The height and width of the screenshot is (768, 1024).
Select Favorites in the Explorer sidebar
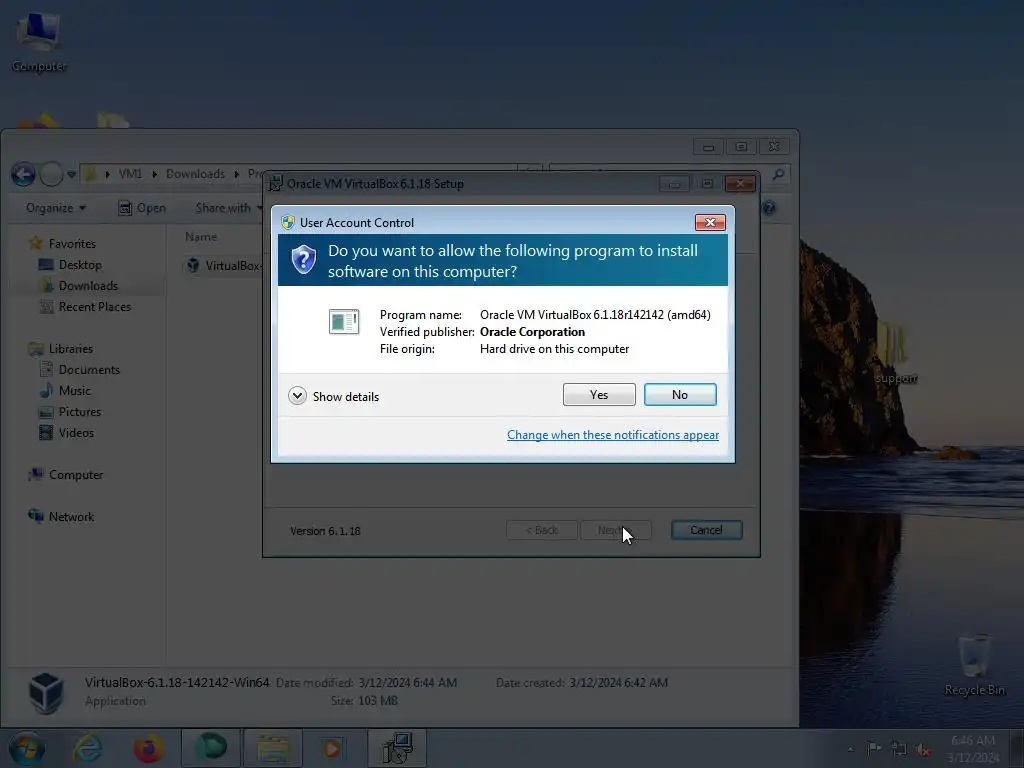[x=72, y=244]
